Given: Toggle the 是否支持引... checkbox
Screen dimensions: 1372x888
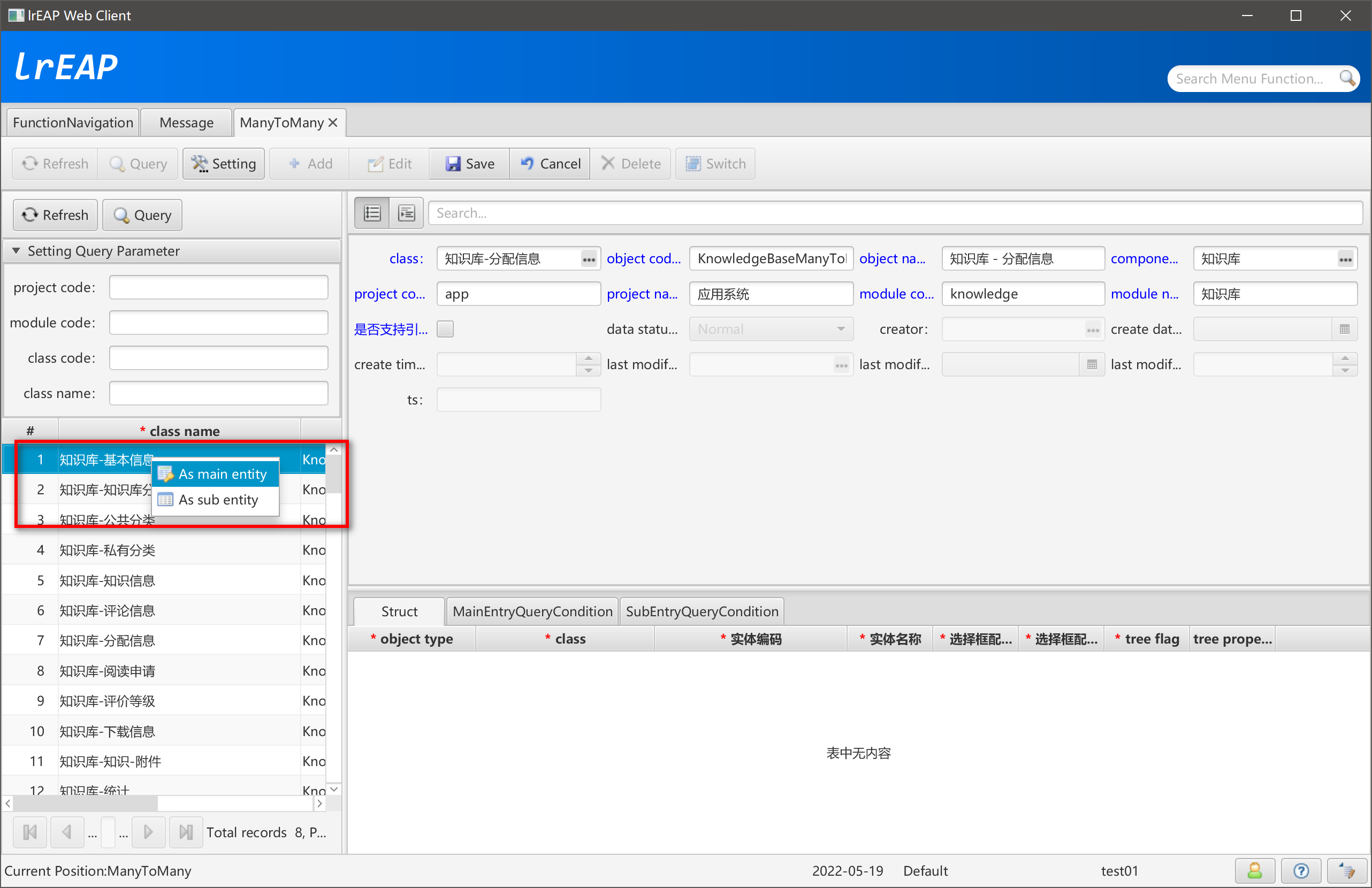Looking at the screenshot, I should (x=445, y=330).
